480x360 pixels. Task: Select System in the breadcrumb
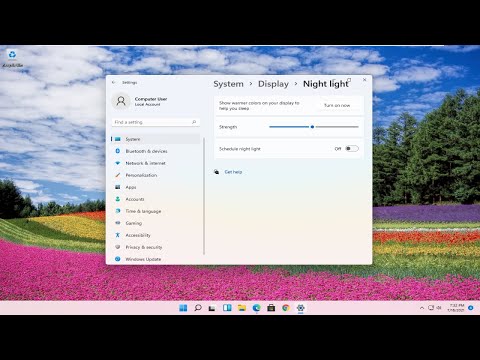tap(228, 84)
